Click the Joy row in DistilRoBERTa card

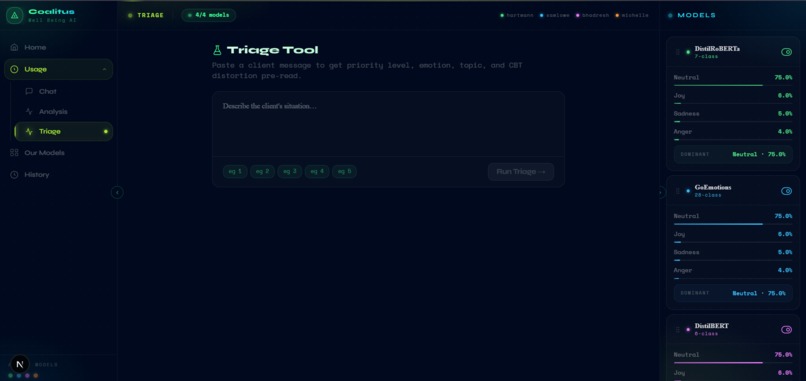coord(733,98)
